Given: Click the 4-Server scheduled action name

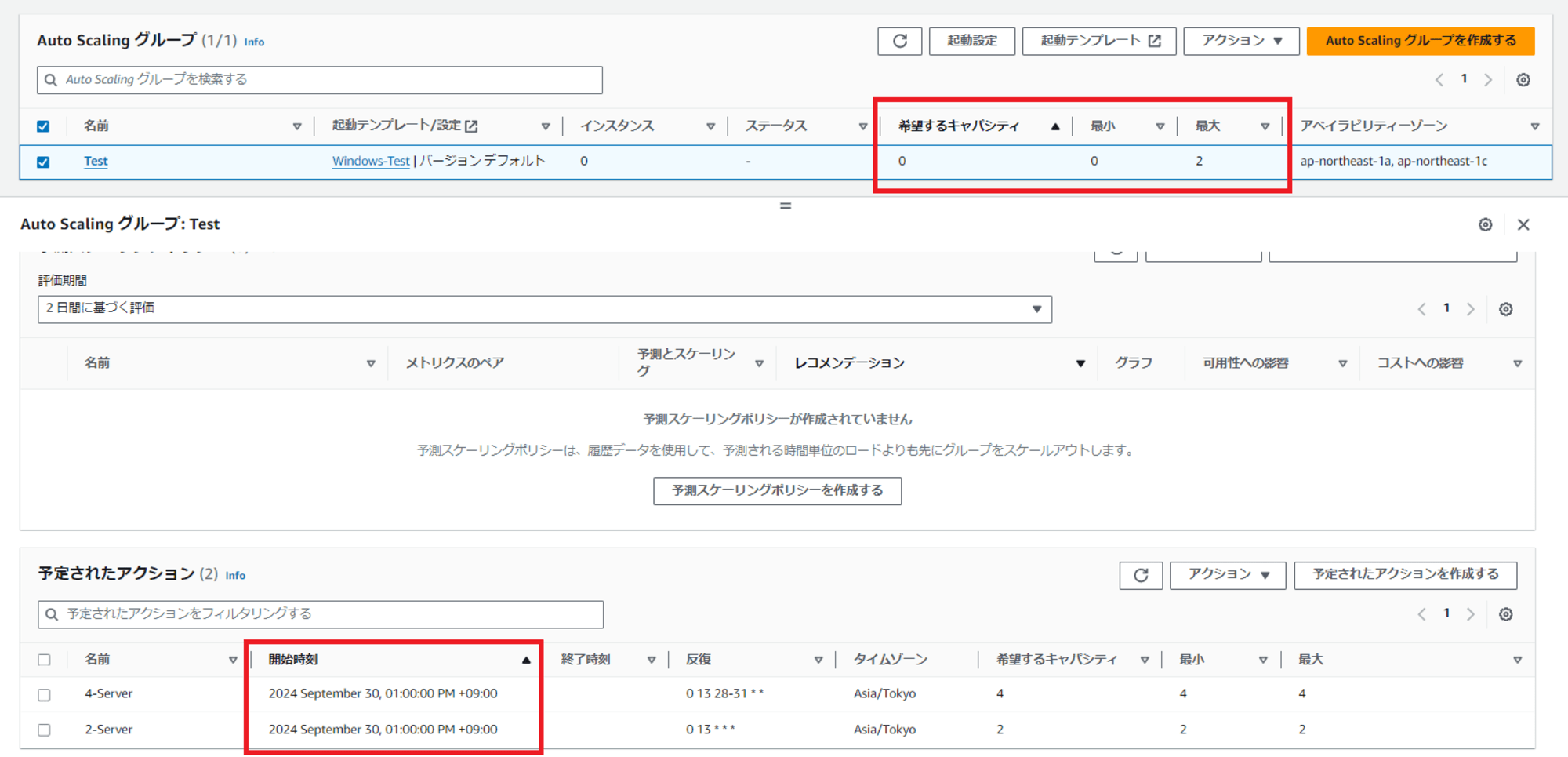Looking at the screenshot, I should [109, 694].
